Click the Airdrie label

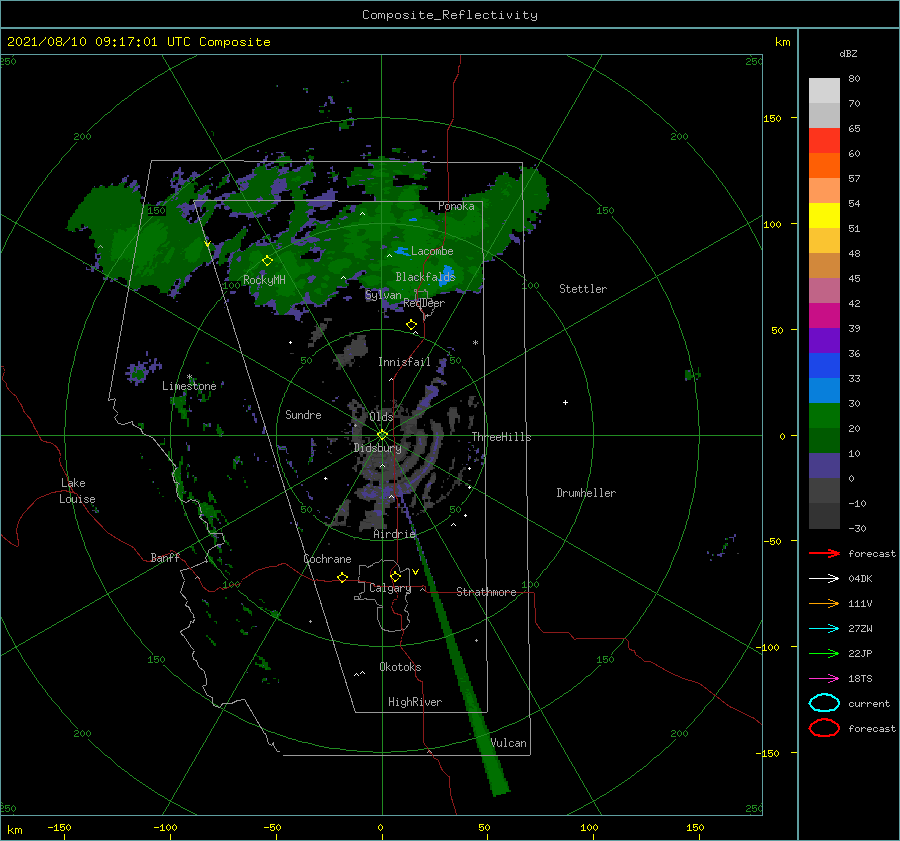click(x=394, y=534)
